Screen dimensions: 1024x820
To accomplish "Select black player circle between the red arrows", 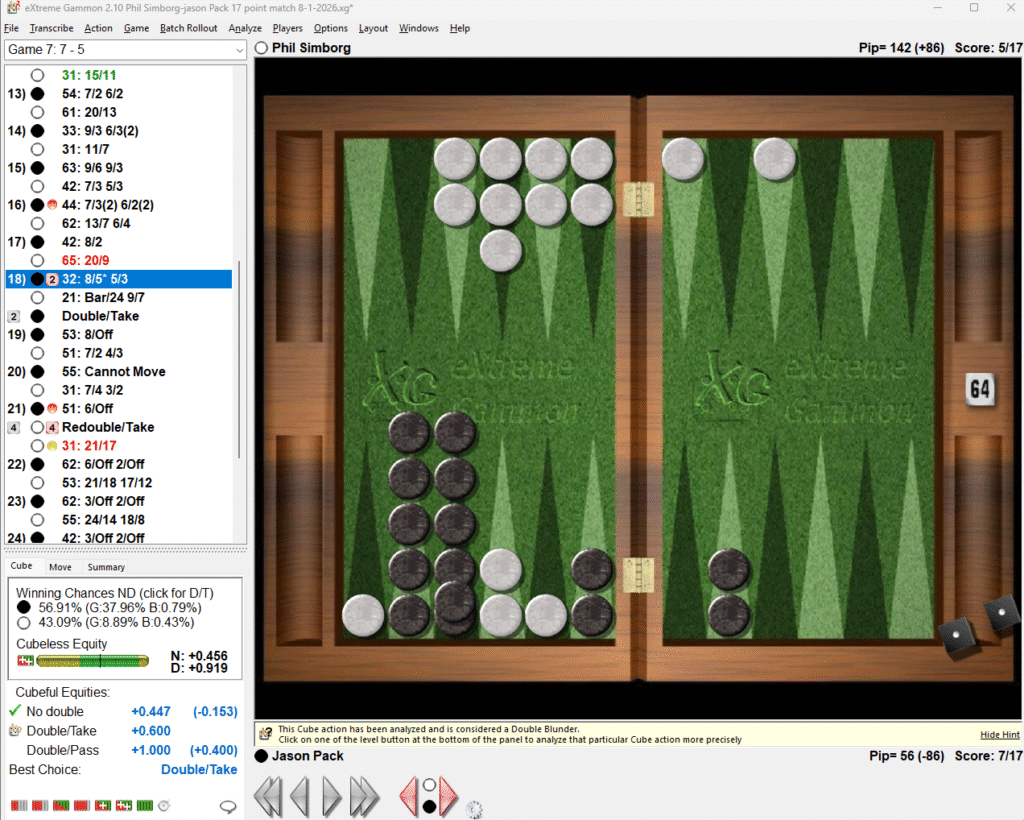I will coord(429,808).
